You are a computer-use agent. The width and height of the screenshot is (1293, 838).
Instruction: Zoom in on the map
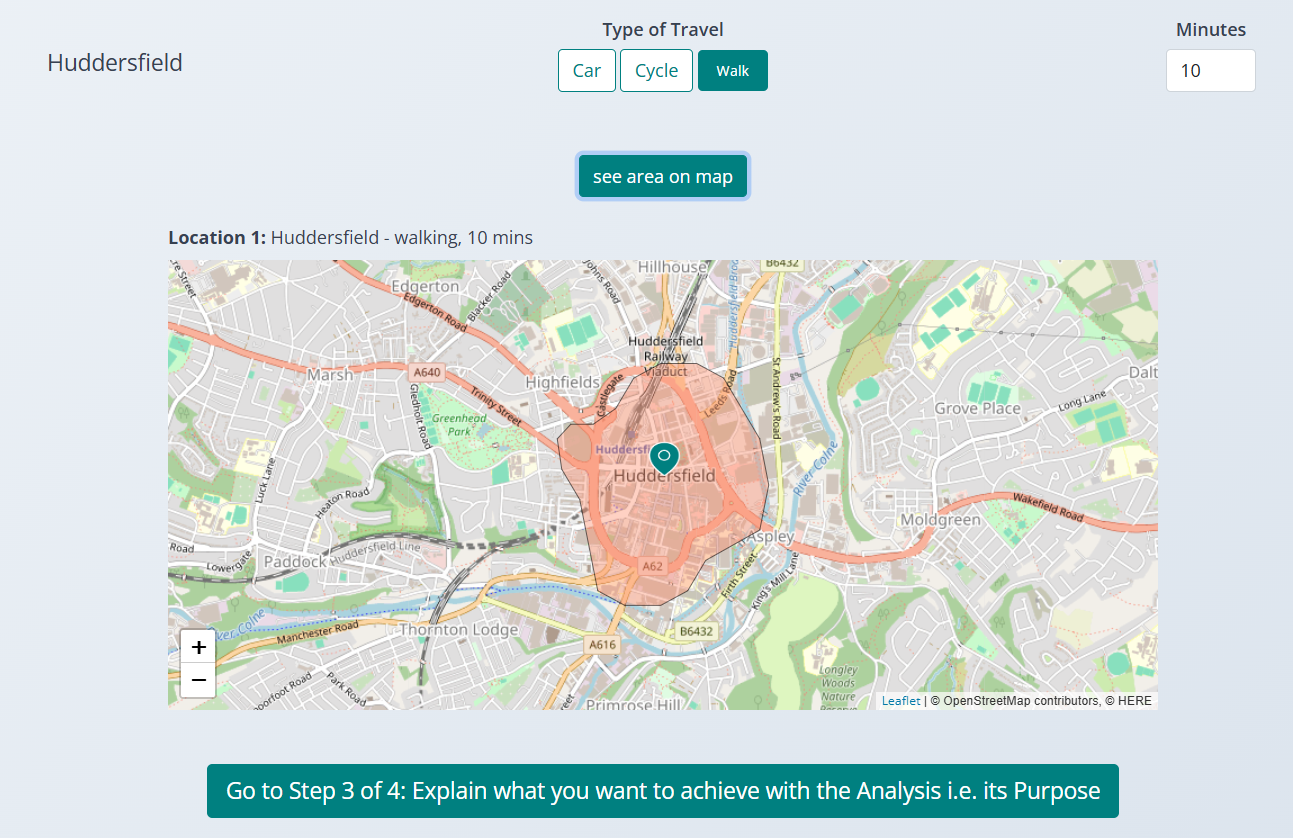click(x=198, y=647)
